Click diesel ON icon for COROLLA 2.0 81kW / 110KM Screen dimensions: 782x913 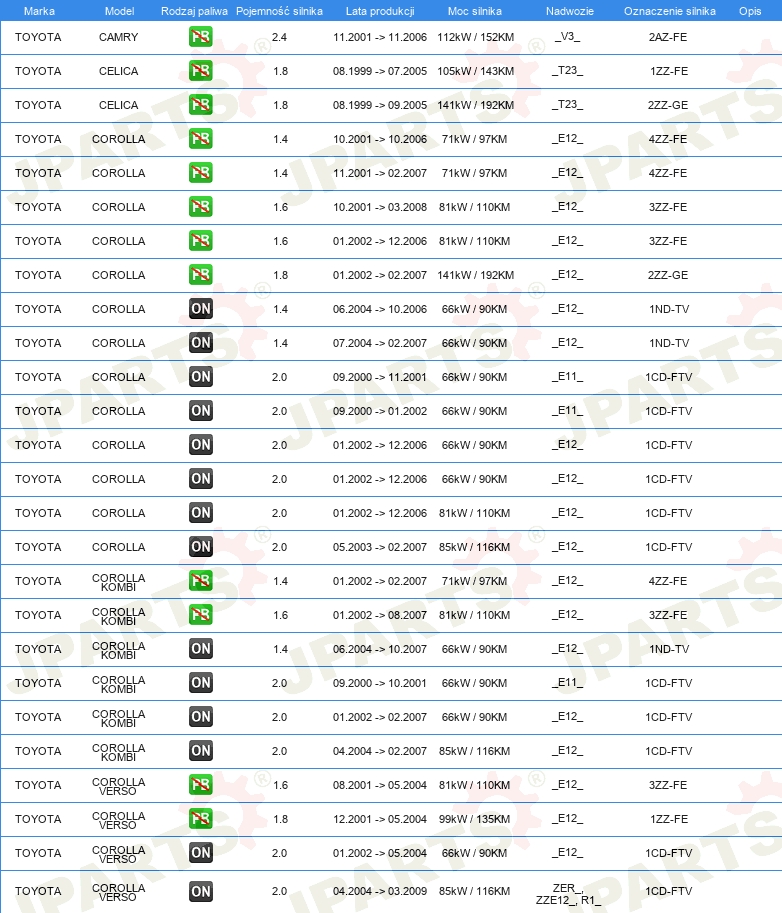tap(200, 513)
